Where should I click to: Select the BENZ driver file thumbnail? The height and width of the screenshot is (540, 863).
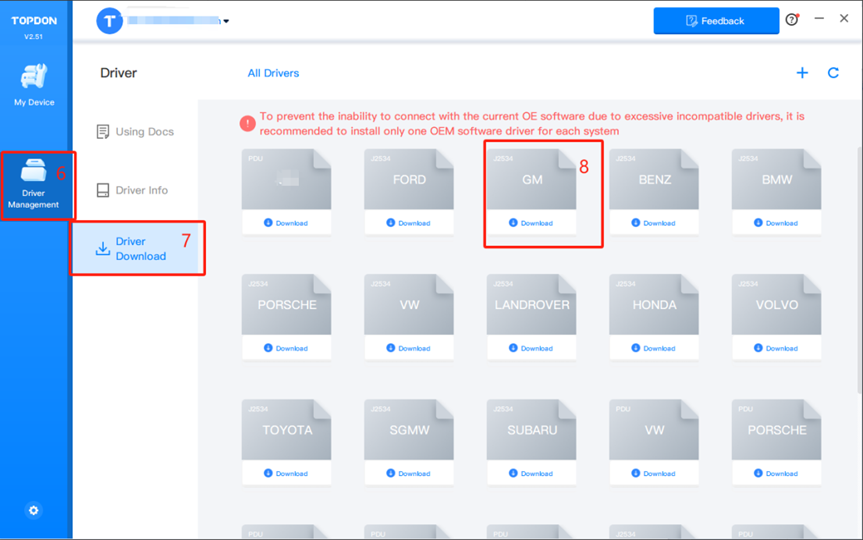pos(653,179)
